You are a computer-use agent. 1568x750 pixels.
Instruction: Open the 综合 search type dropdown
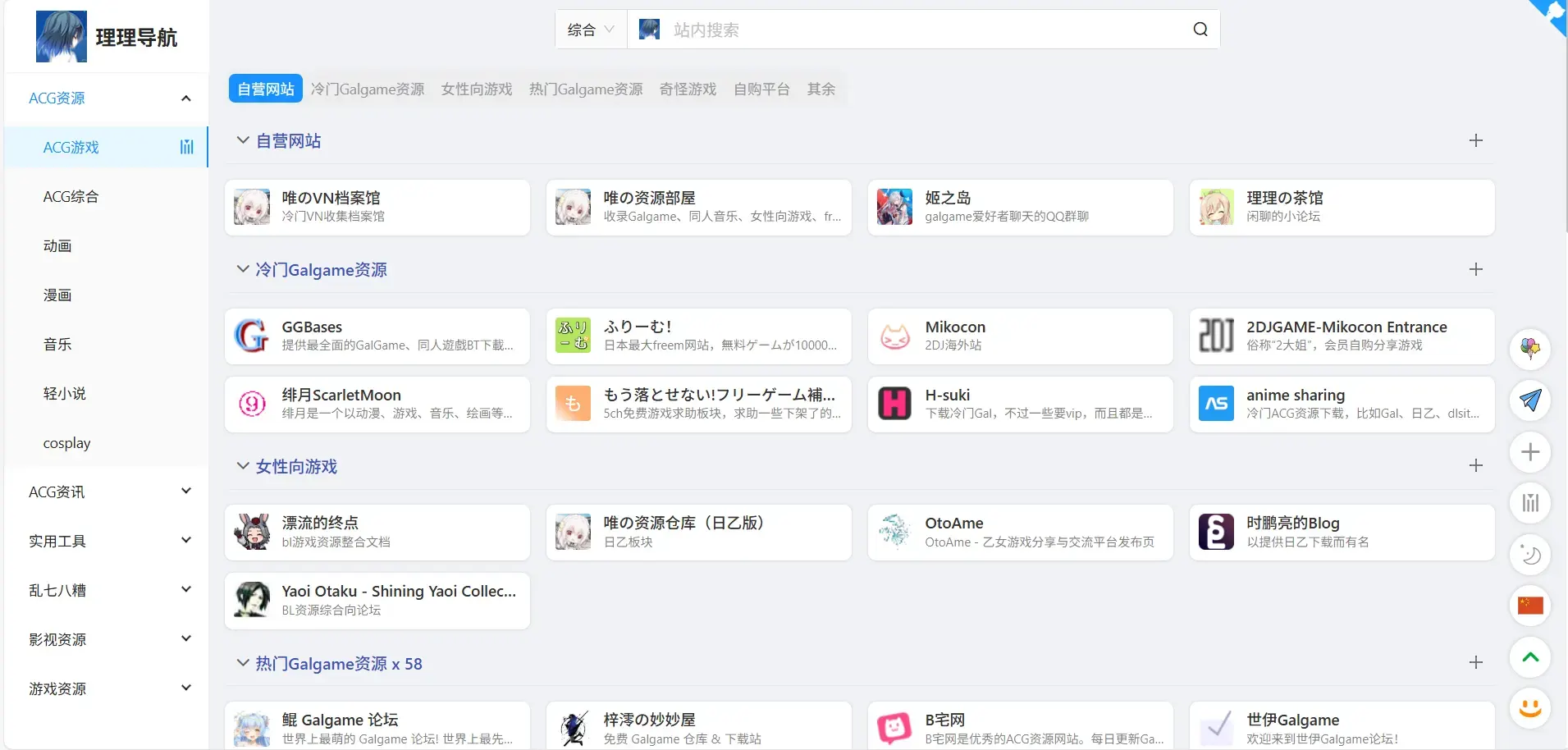click(591, 30)
